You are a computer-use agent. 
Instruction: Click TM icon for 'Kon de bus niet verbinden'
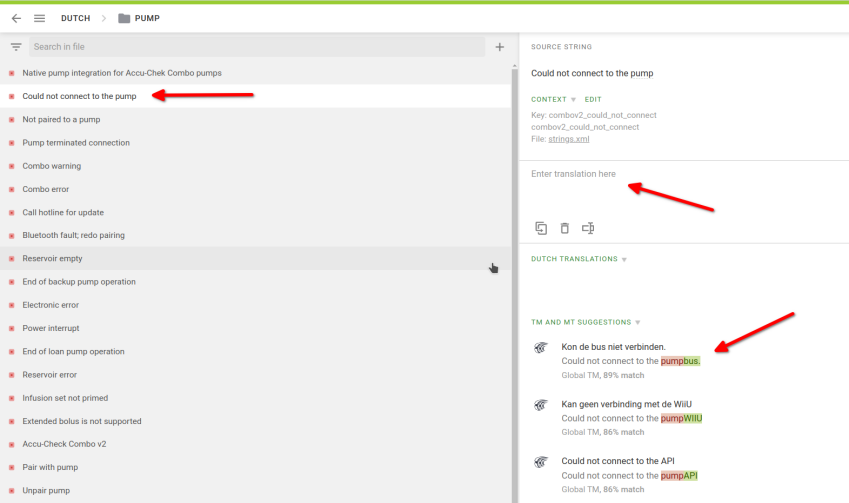pyautogui.click(x=541, y=348)
